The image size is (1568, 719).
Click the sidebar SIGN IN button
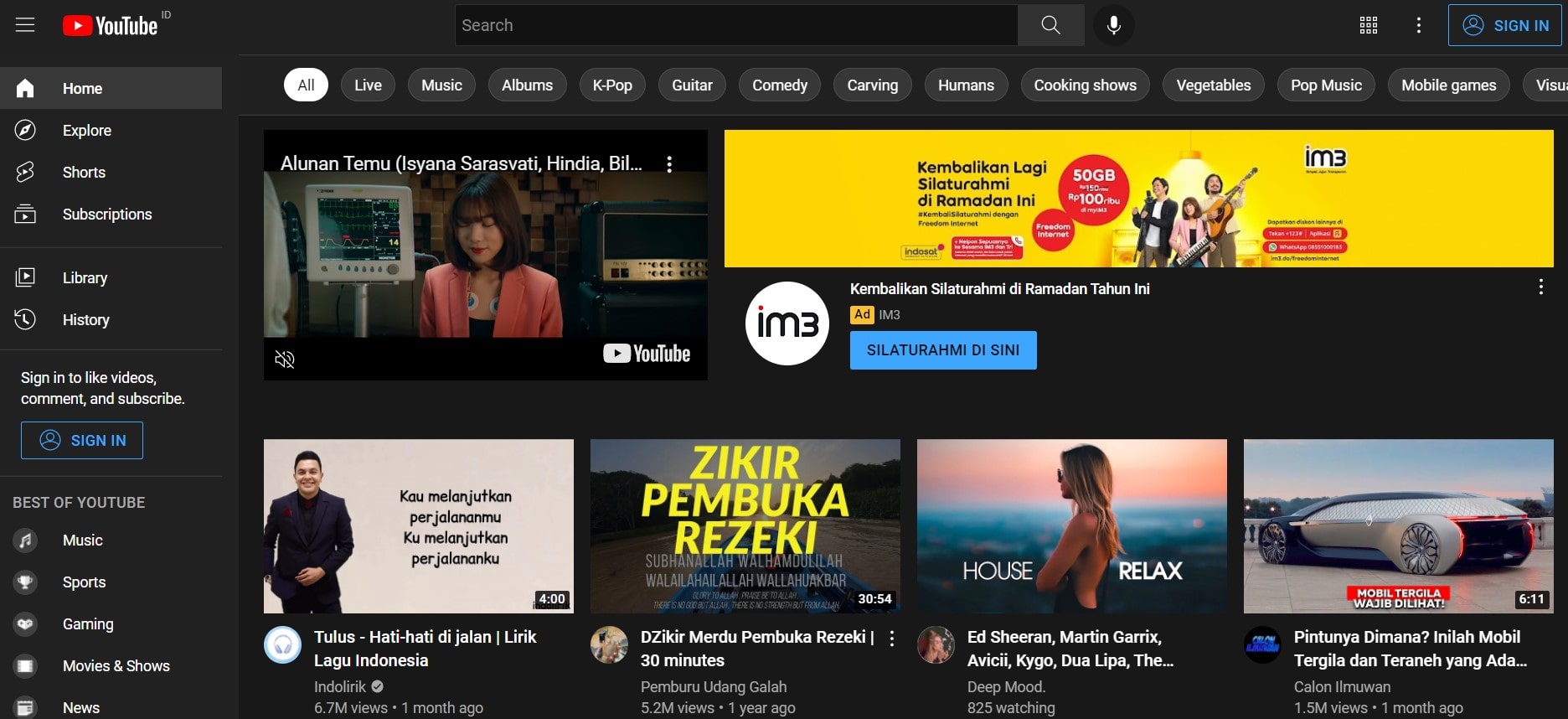pyautogui.click(x=82, y=440)
